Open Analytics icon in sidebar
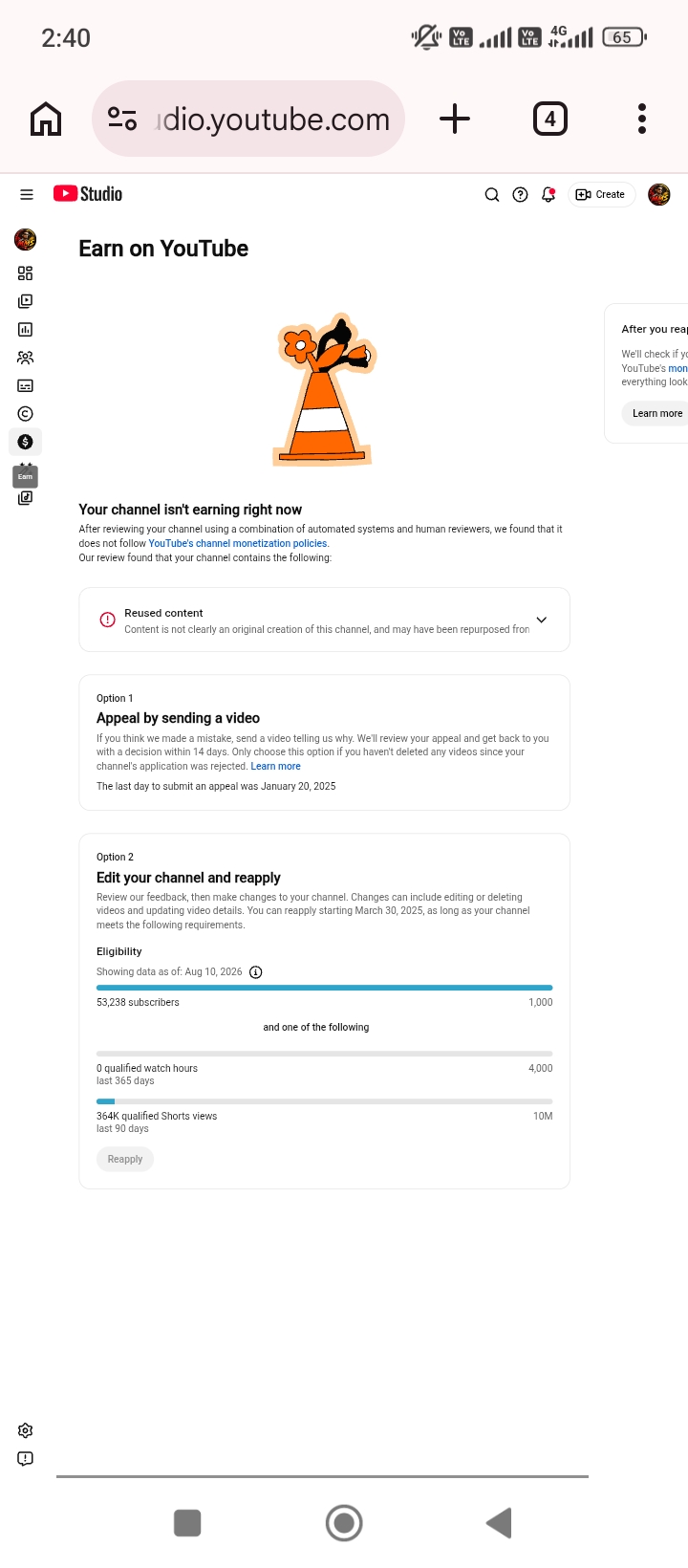 26,330
